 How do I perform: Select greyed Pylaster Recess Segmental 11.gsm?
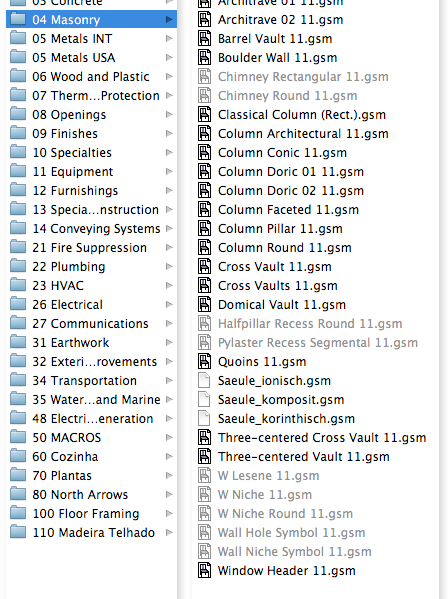tap(318, 343)
